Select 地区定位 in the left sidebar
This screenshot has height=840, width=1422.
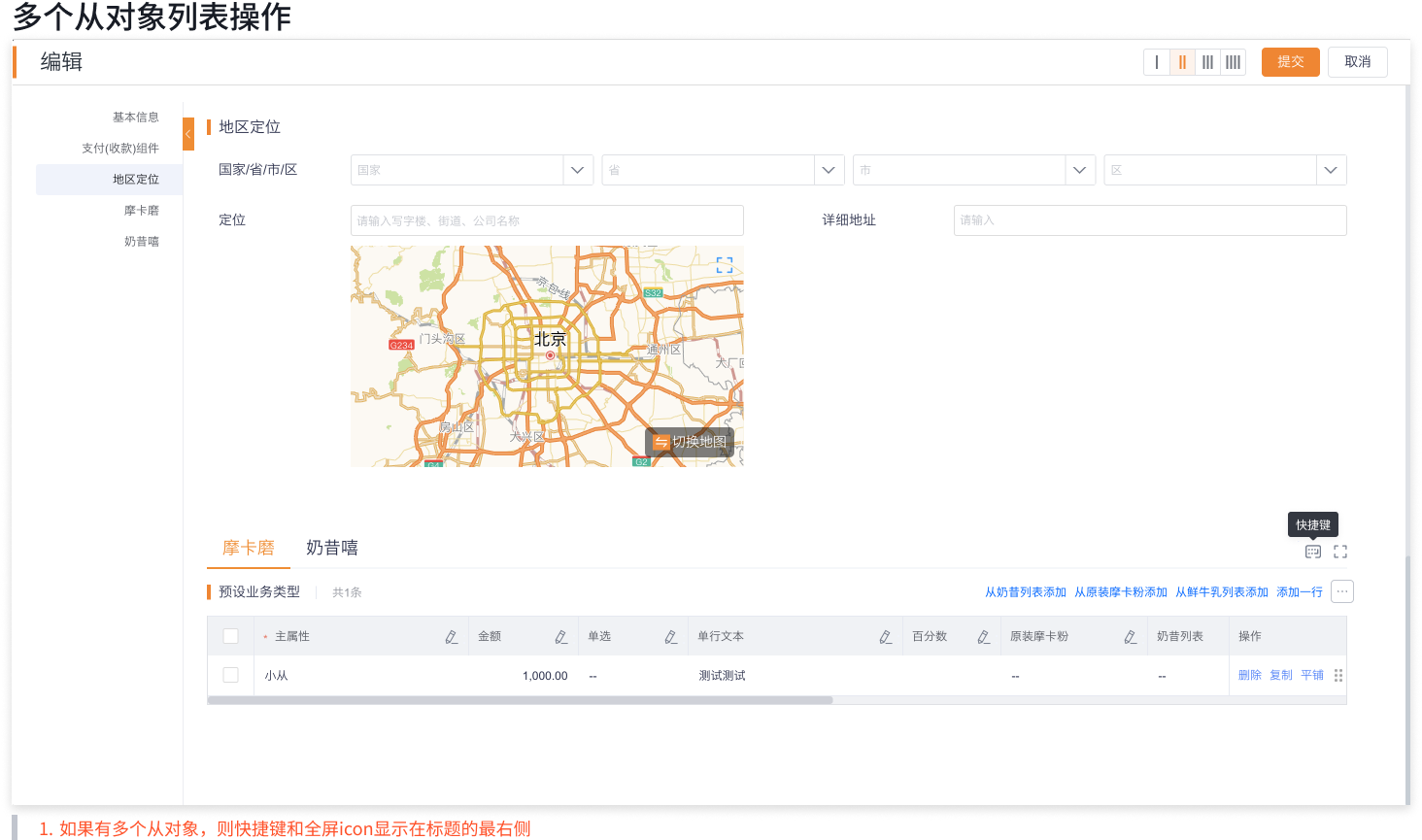coord(136,179)
